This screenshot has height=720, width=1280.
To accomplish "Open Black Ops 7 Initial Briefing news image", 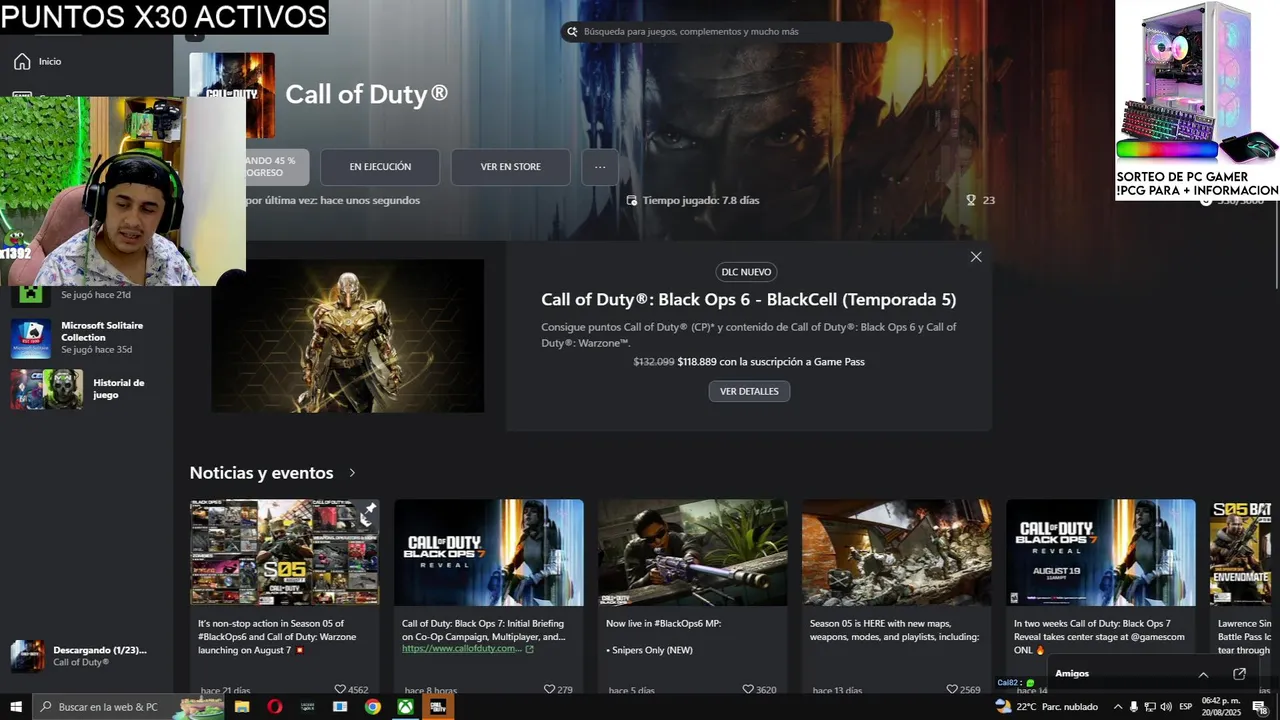I will pos(489,552).
